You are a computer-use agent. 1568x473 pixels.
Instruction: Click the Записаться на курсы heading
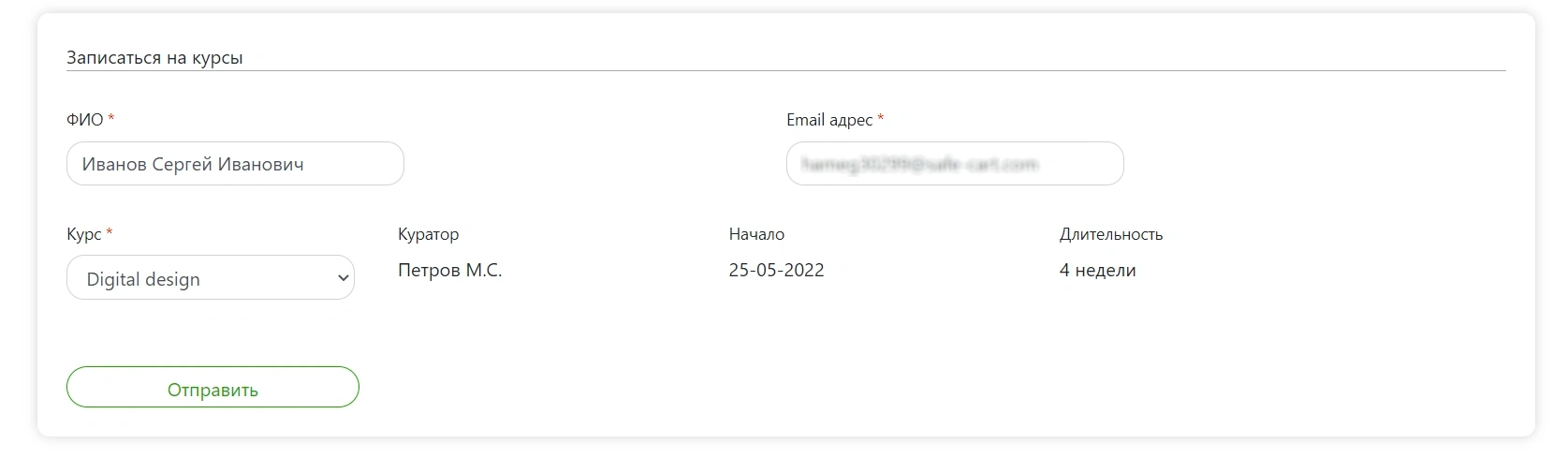point(154,58)
